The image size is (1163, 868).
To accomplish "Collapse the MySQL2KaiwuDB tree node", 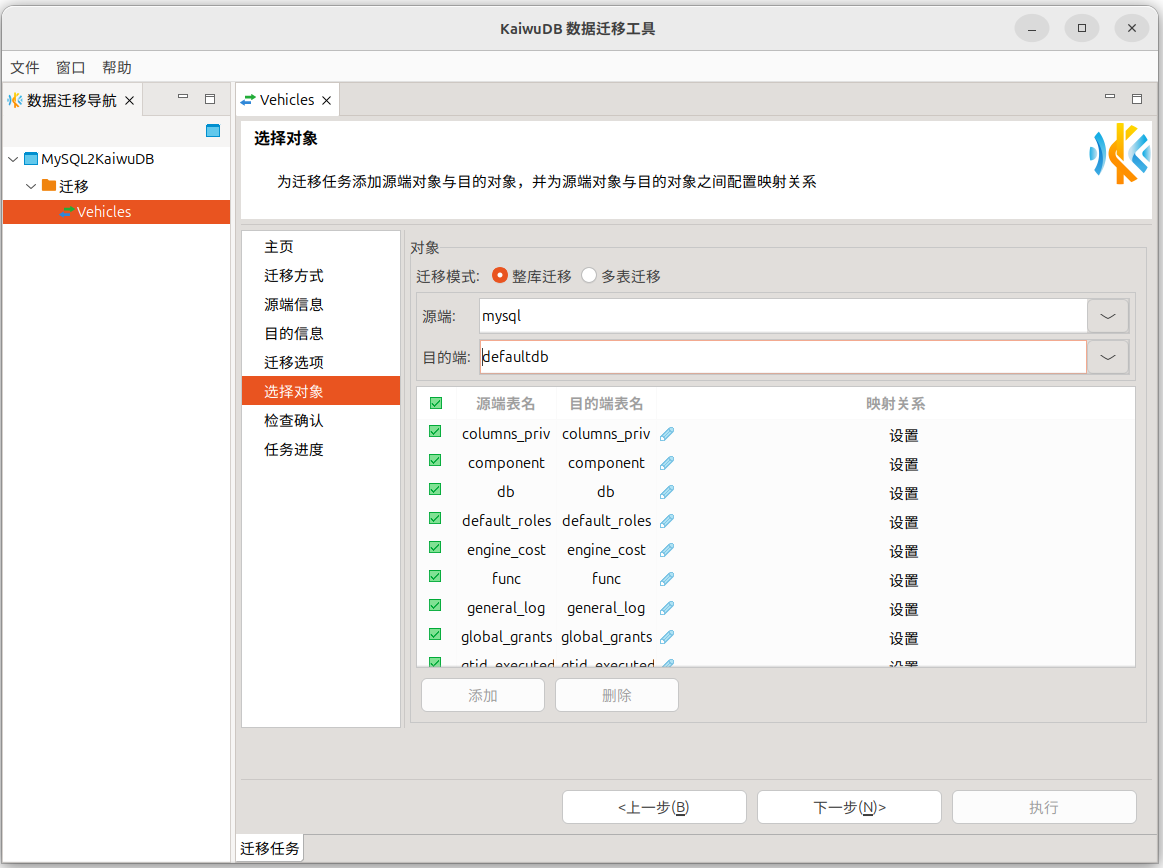I will tap(12, 159).
